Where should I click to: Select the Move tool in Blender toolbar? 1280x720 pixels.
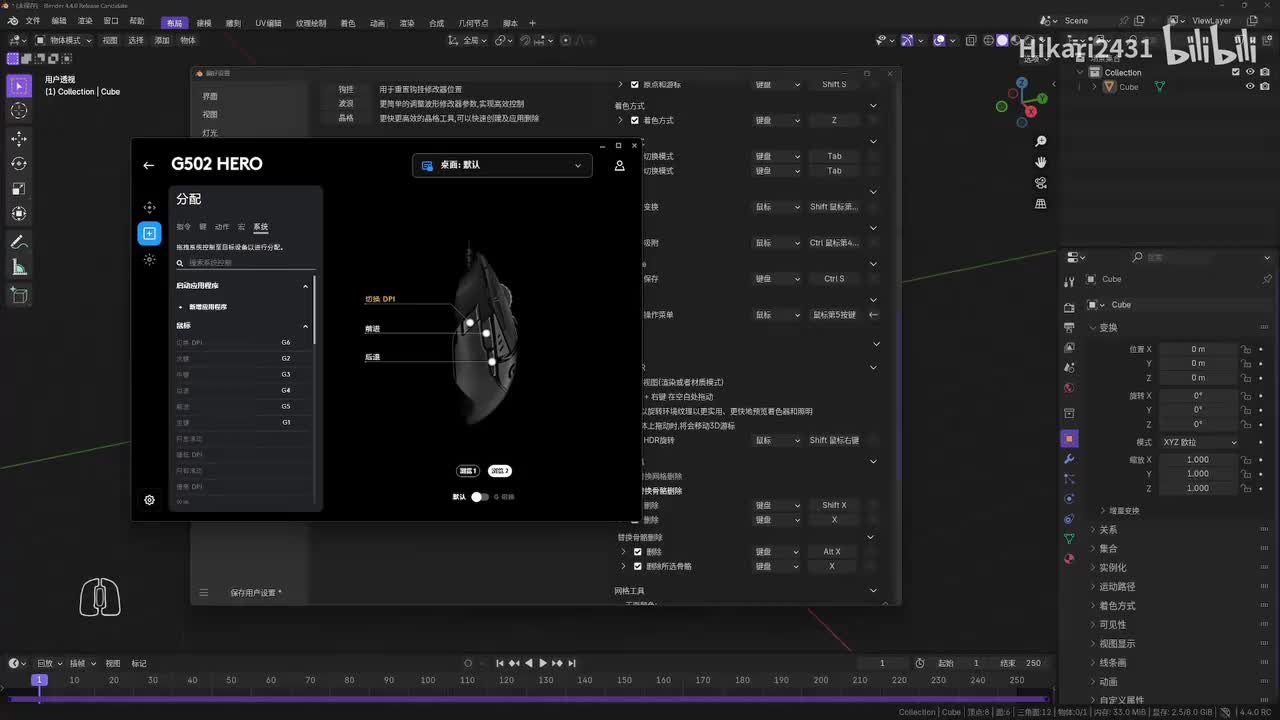tap(19, 138)
